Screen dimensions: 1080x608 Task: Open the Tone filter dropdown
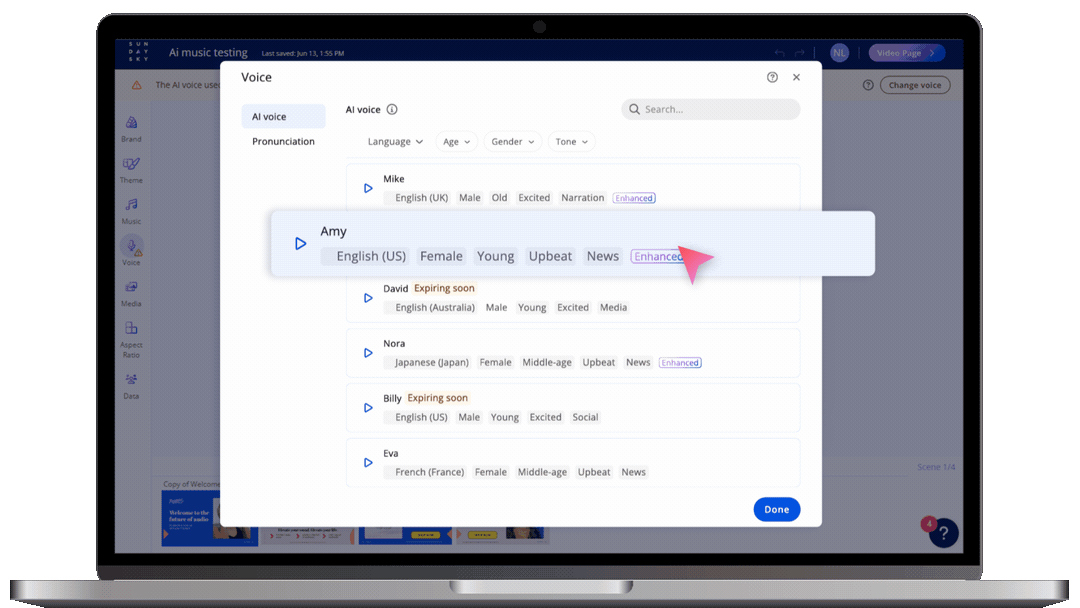click(x=572, y=142)
